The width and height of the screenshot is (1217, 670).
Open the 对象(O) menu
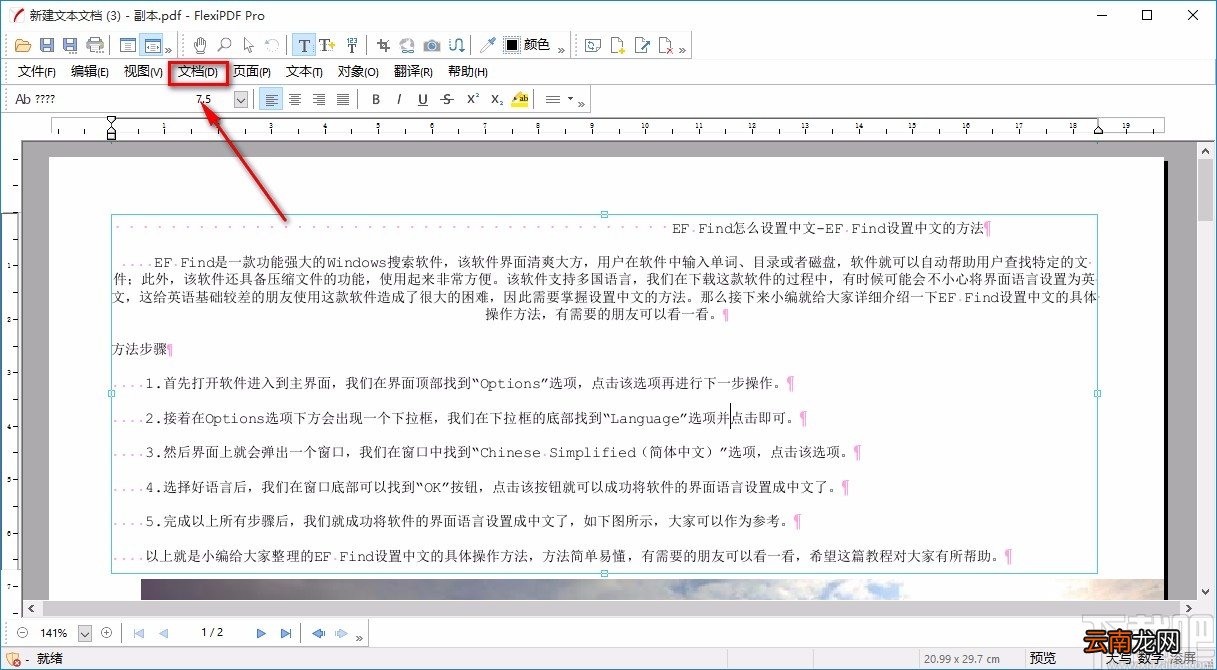pos(358,72)
